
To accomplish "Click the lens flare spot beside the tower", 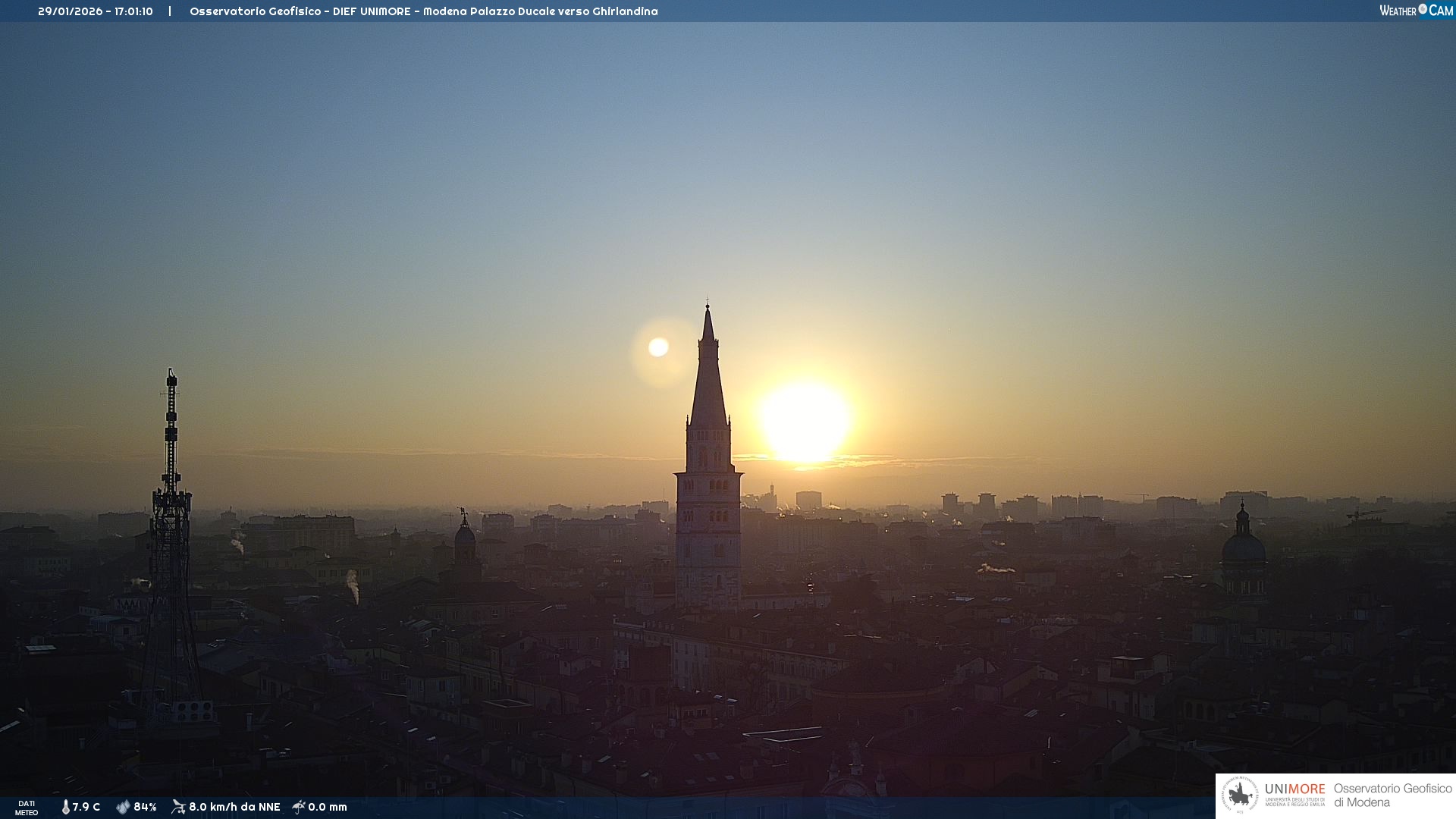I will point(658,347).
